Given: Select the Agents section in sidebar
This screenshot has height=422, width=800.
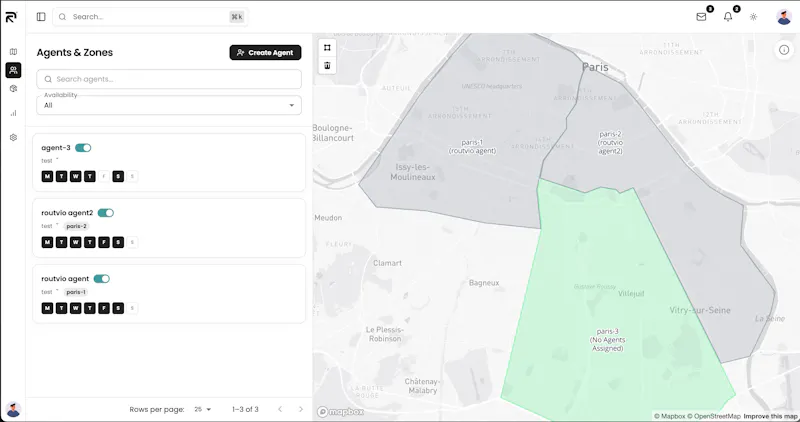Looking at the screenshot, I should [13, 70].
